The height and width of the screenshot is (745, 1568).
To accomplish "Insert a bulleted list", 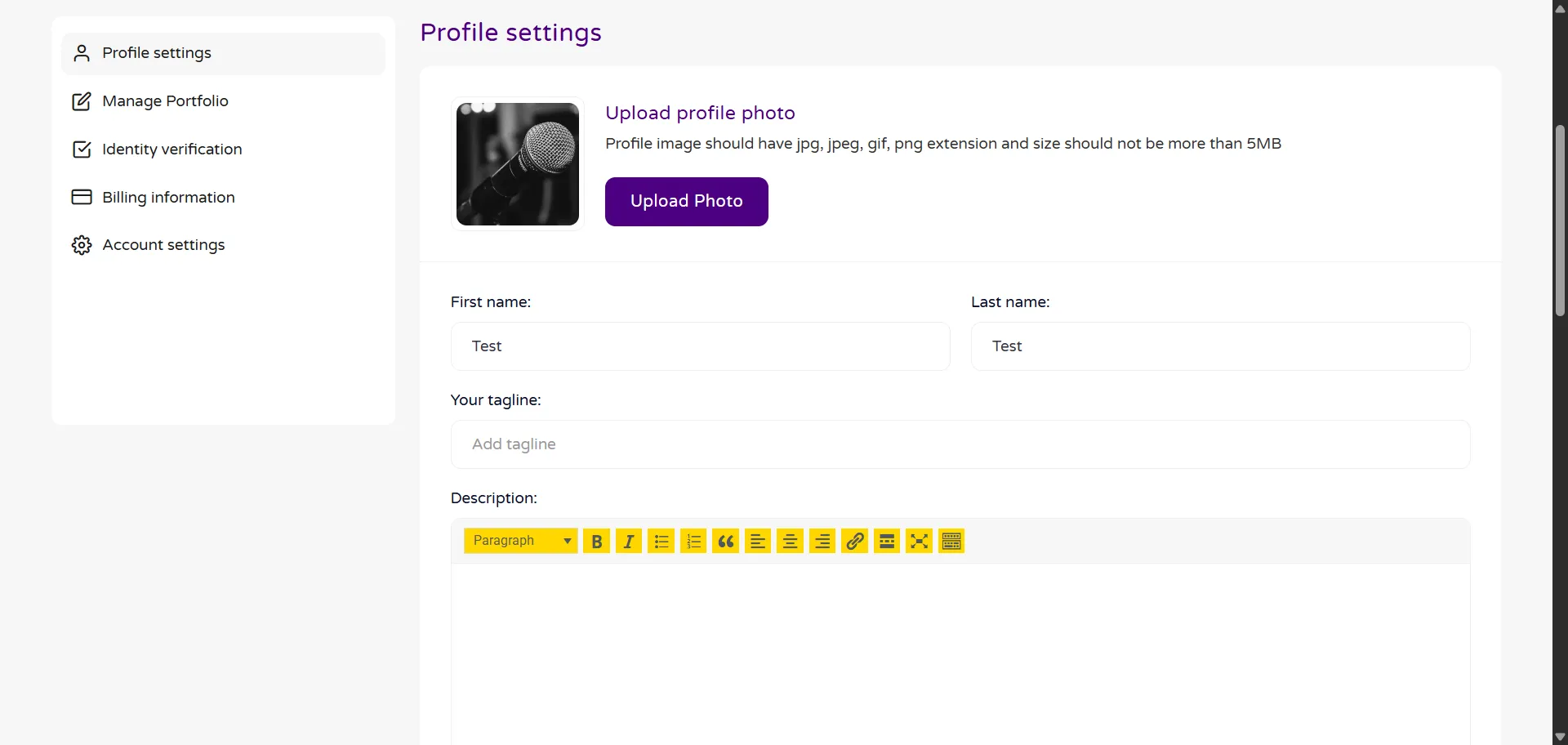I will pos(661,542).
